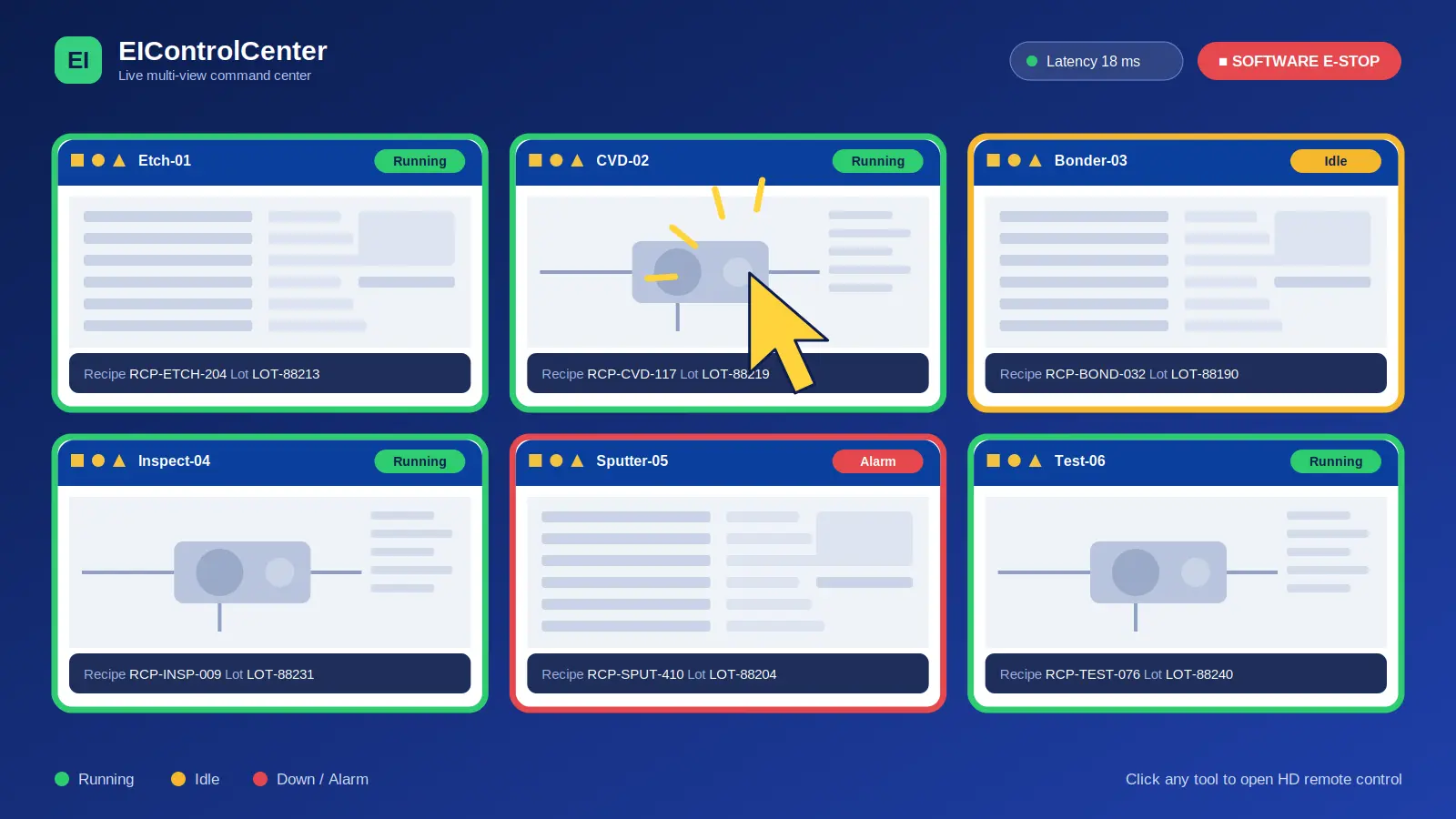Open the Sputter-05 live view thumbnail

pyautogui.click(x=728, y=571)
